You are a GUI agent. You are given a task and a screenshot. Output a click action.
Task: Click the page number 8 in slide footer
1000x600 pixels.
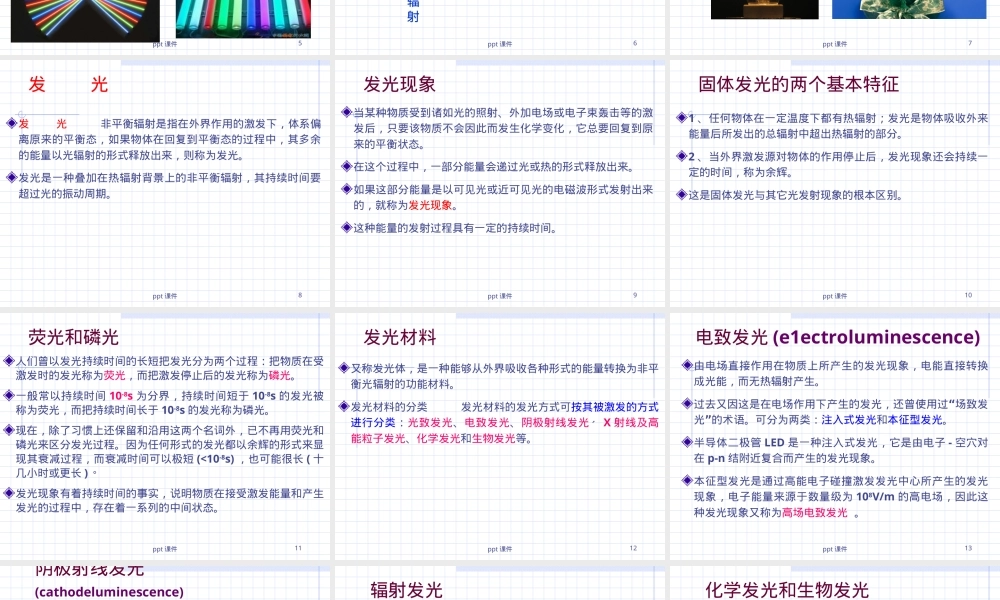click(x=300, y=295)
